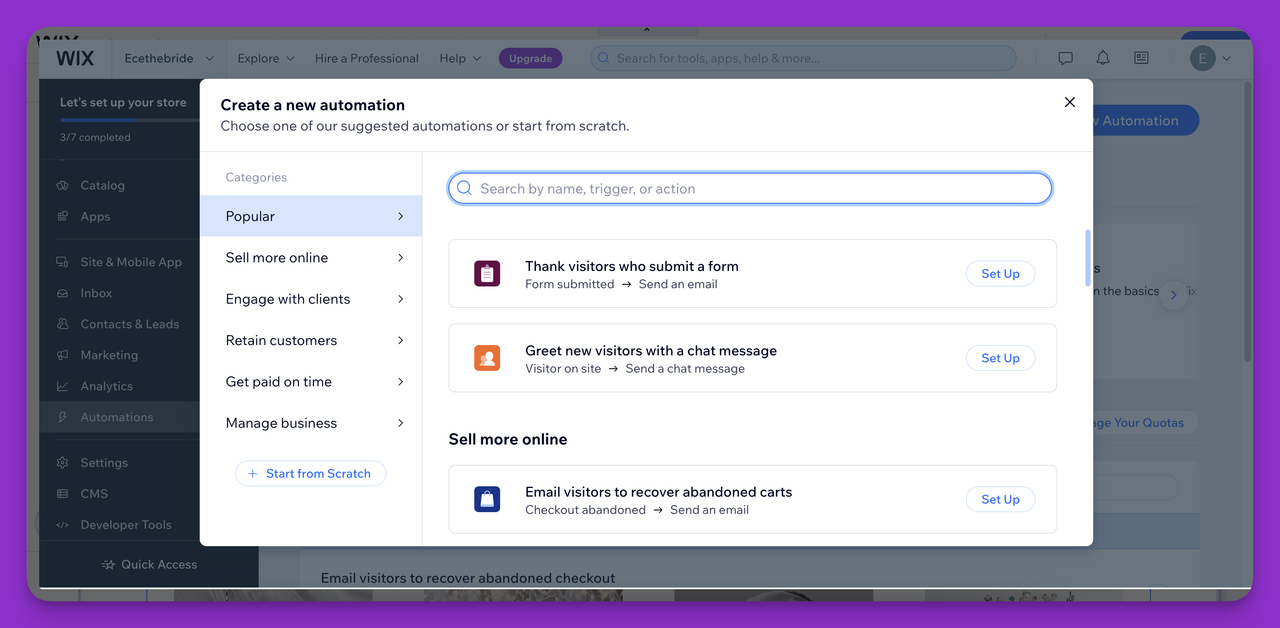
Task: Click the Sell more online section heading
Action: [508, 439]
